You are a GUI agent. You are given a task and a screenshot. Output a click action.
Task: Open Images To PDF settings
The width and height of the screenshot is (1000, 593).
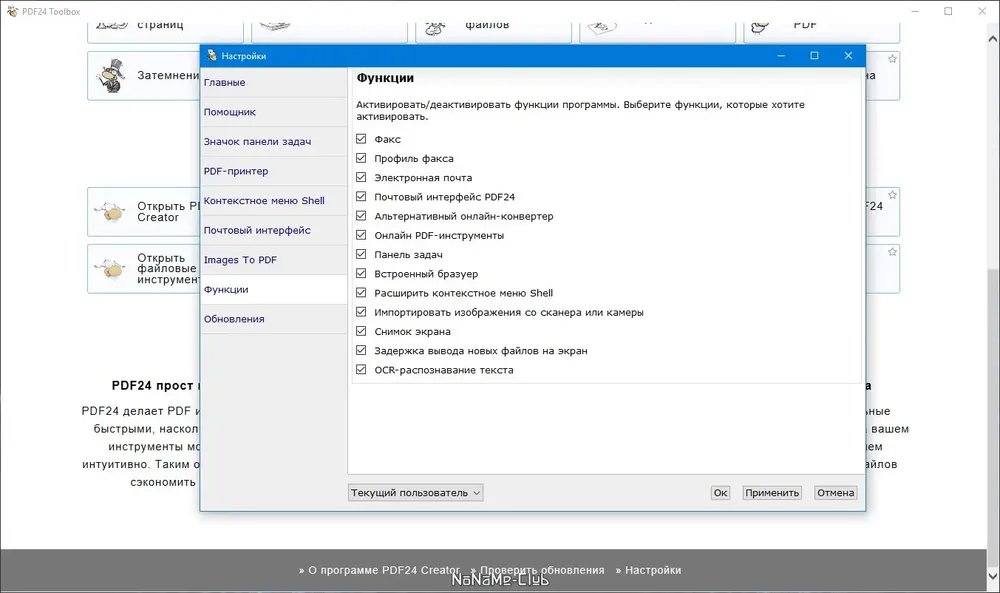[x=274, y=260]
